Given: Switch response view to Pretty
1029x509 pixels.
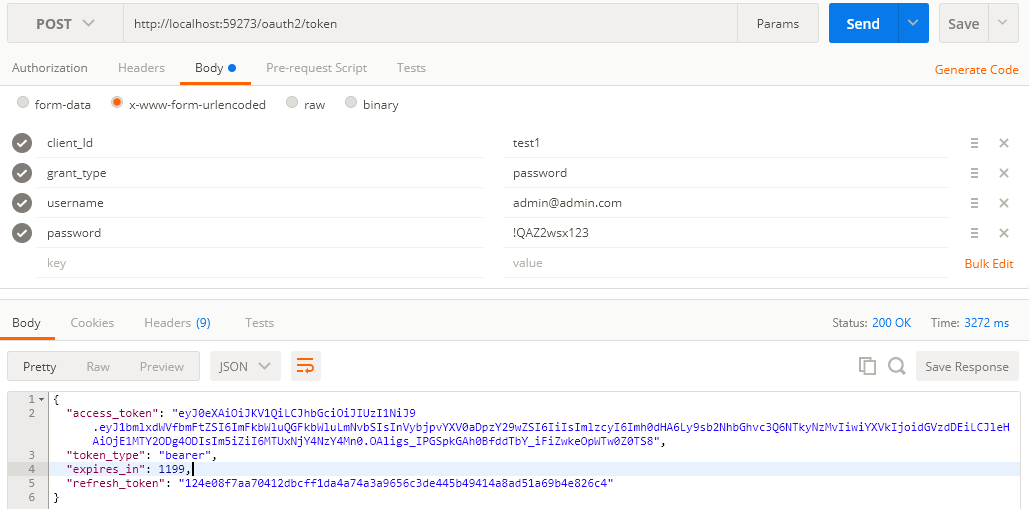Looking at the screenshot, I should click(x=39, y=367).
